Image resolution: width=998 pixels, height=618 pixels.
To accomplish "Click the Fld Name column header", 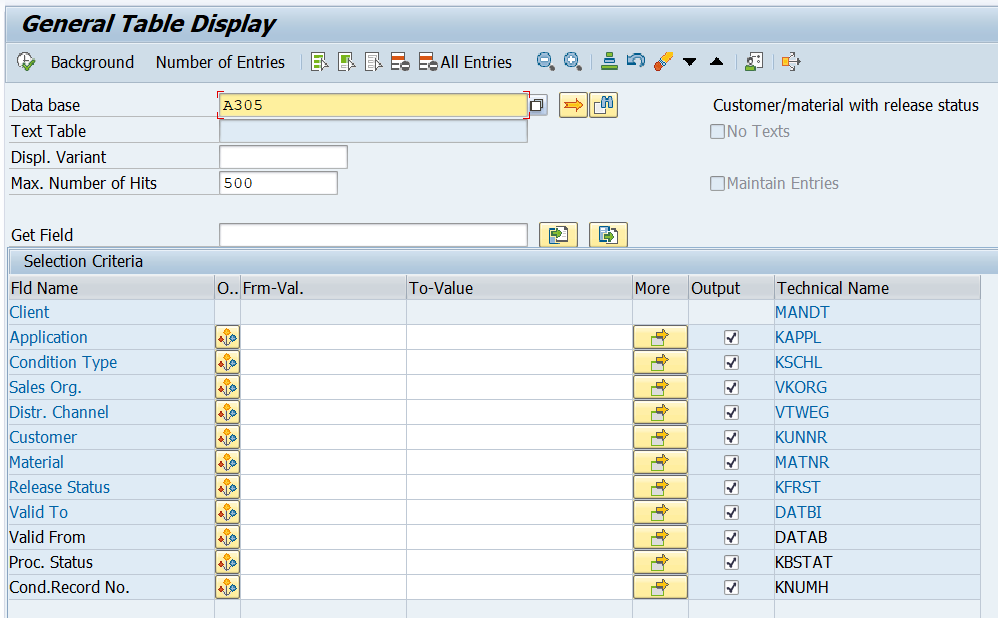I will pyautogui.click(x=111, y=288).
